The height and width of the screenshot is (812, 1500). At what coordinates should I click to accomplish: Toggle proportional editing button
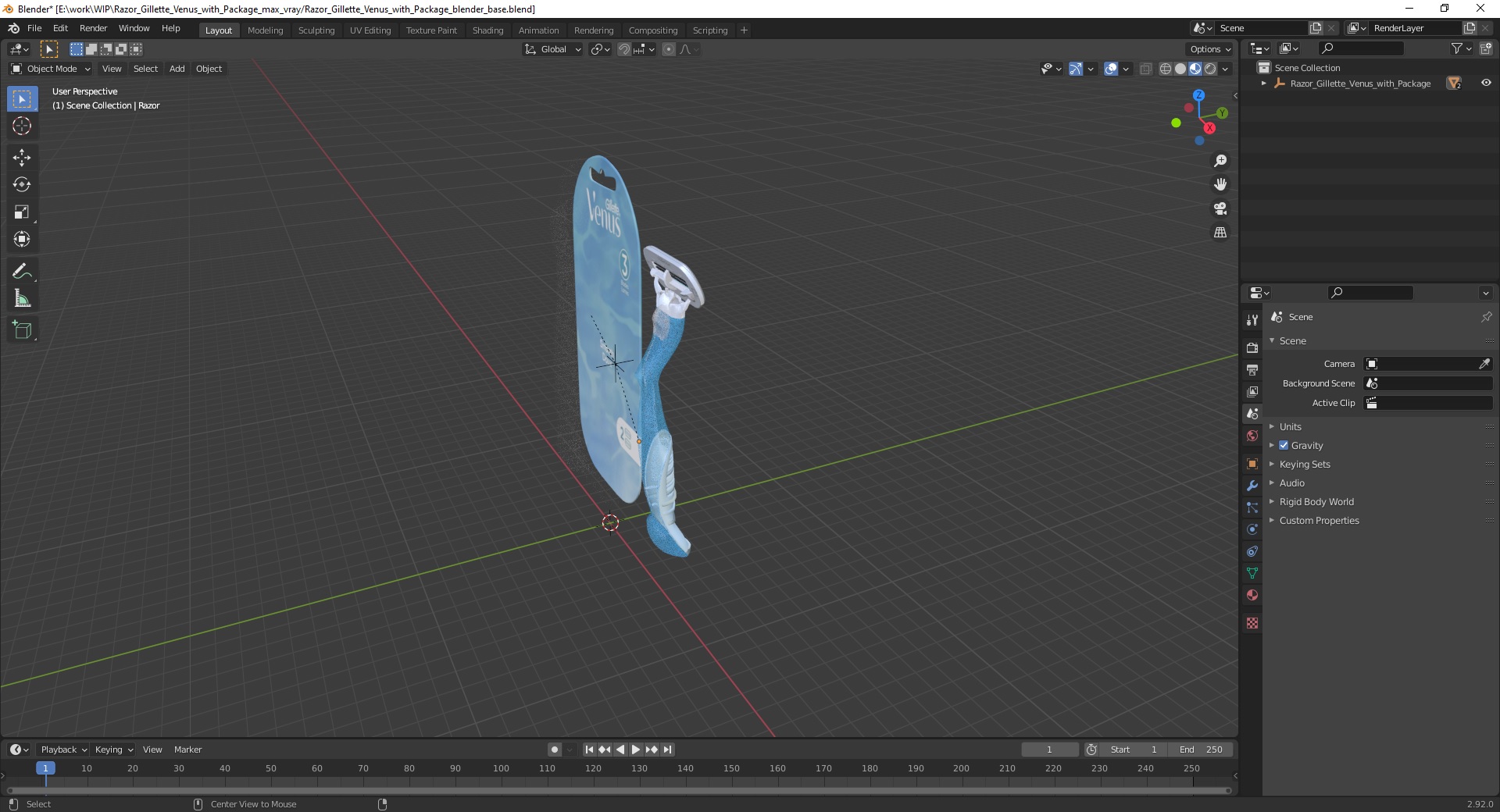pyautogui.click(x=669, y=49)
